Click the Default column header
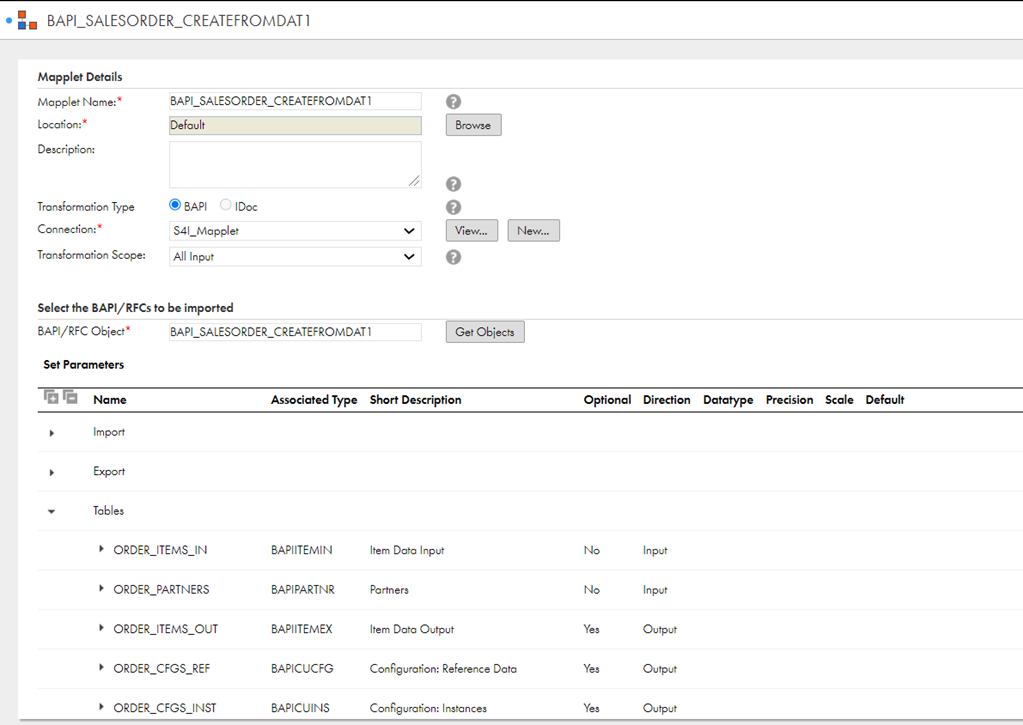1023x725 pixels. 885,400
